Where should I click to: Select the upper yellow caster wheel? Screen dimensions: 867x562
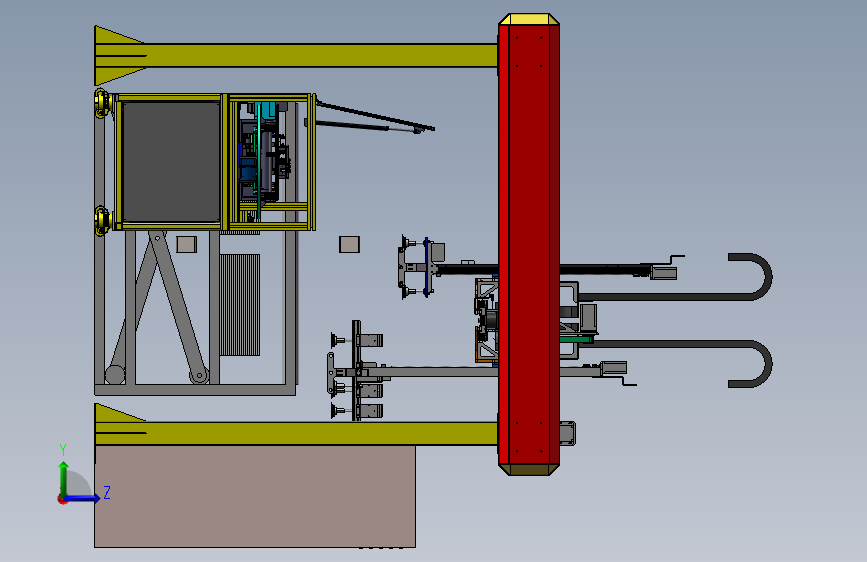click(x=103, y=103)
